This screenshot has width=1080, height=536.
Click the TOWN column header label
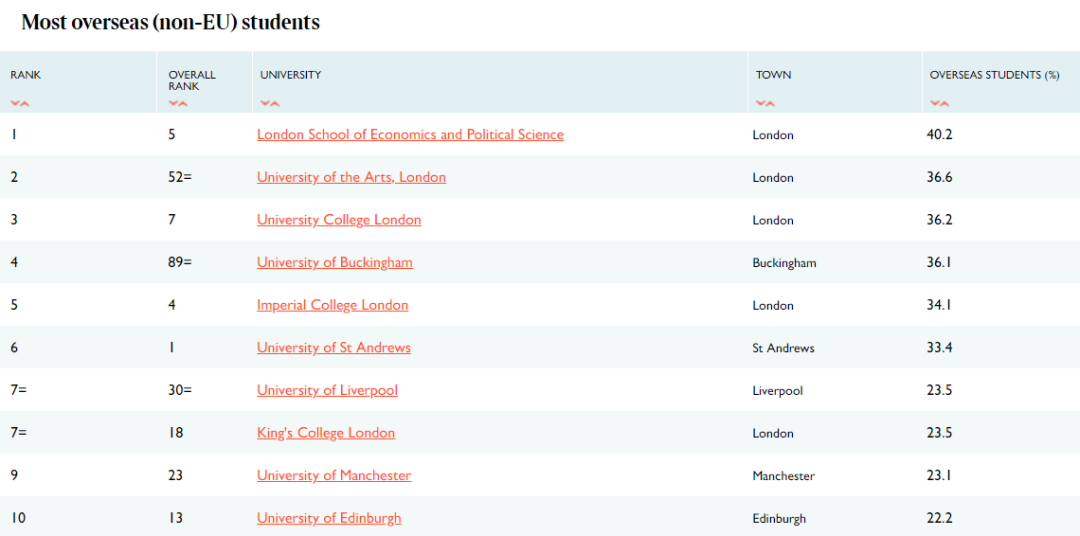pyautogui.click(x=773, y=75)
